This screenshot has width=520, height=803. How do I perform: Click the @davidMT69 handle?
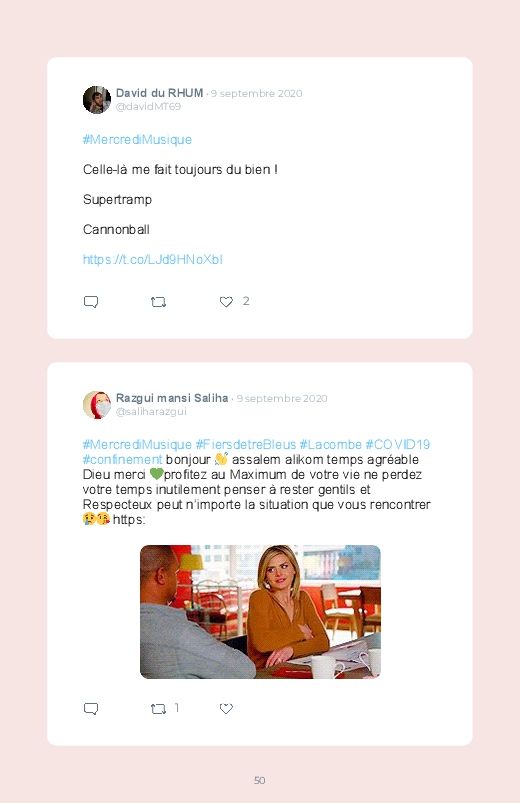click(148, 107)
